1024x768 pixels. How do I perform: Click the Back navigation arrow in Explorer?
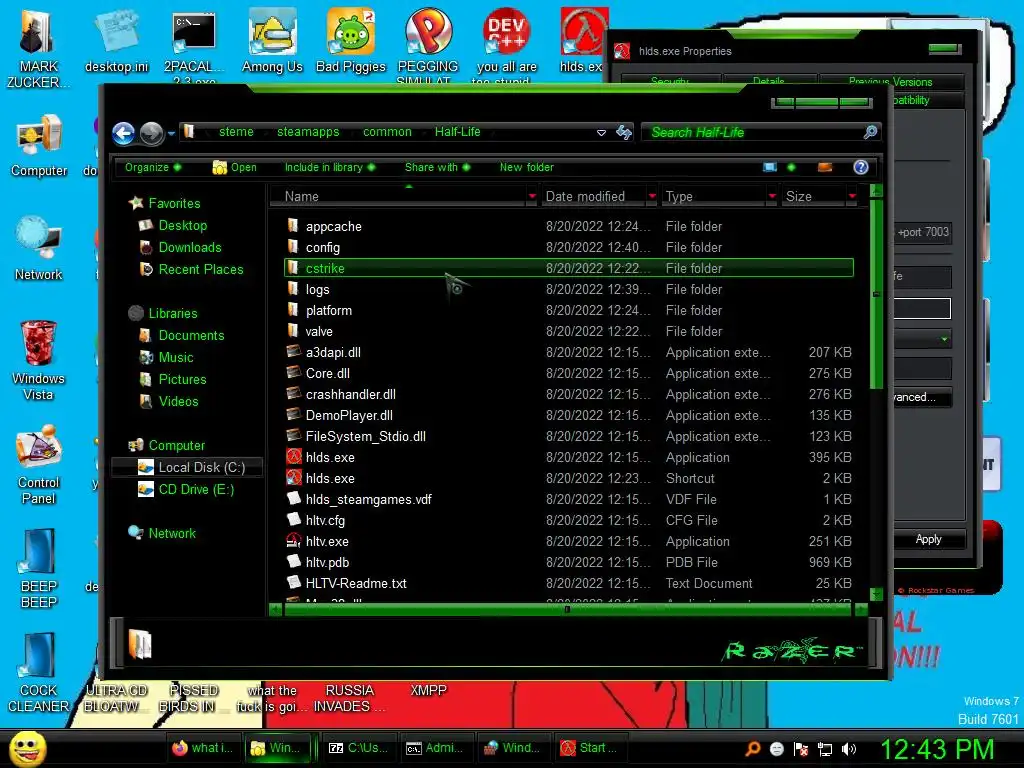tap(123, 133)
